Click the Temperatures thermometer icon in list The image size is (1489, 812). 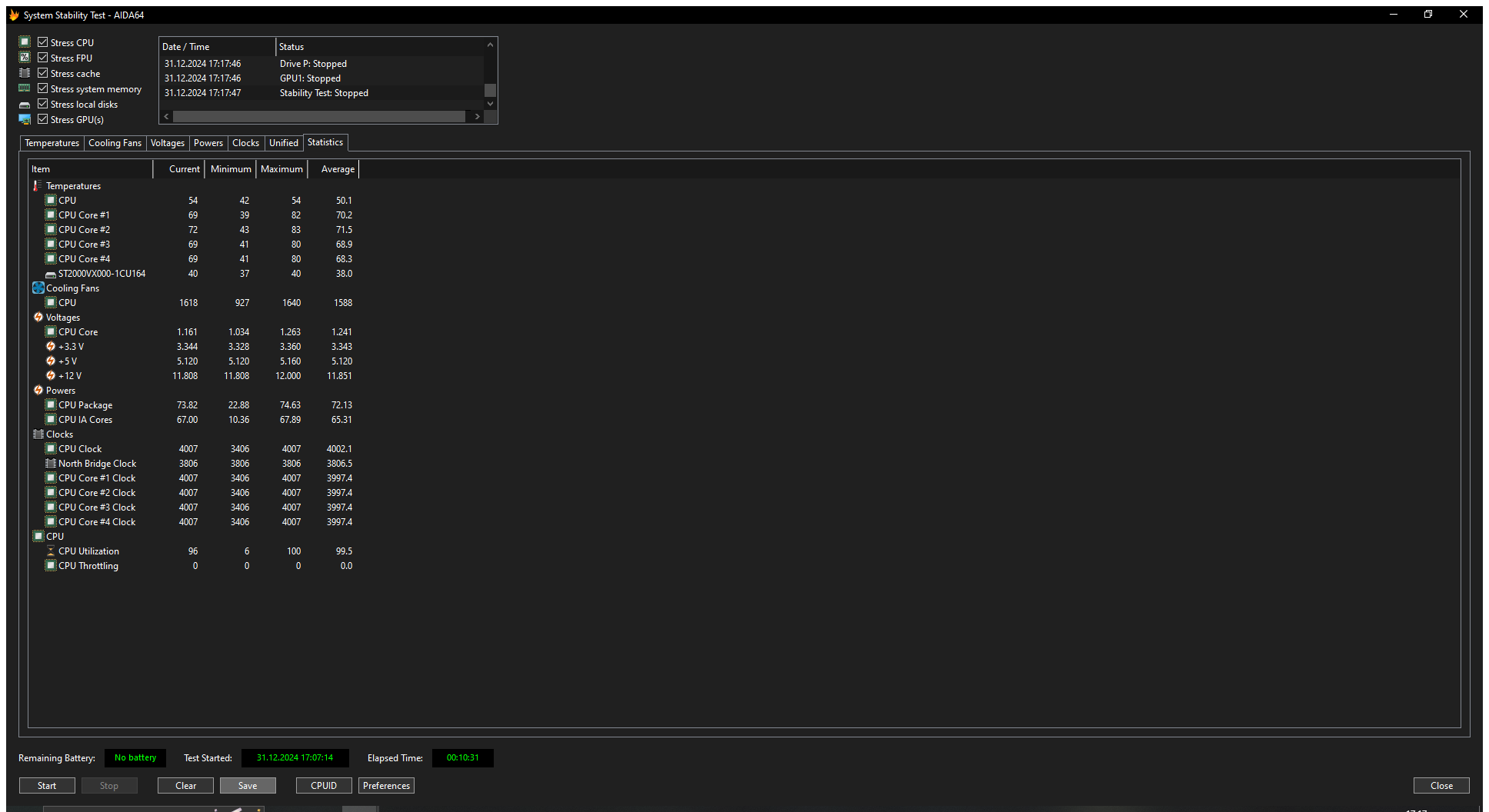point(37,186)
